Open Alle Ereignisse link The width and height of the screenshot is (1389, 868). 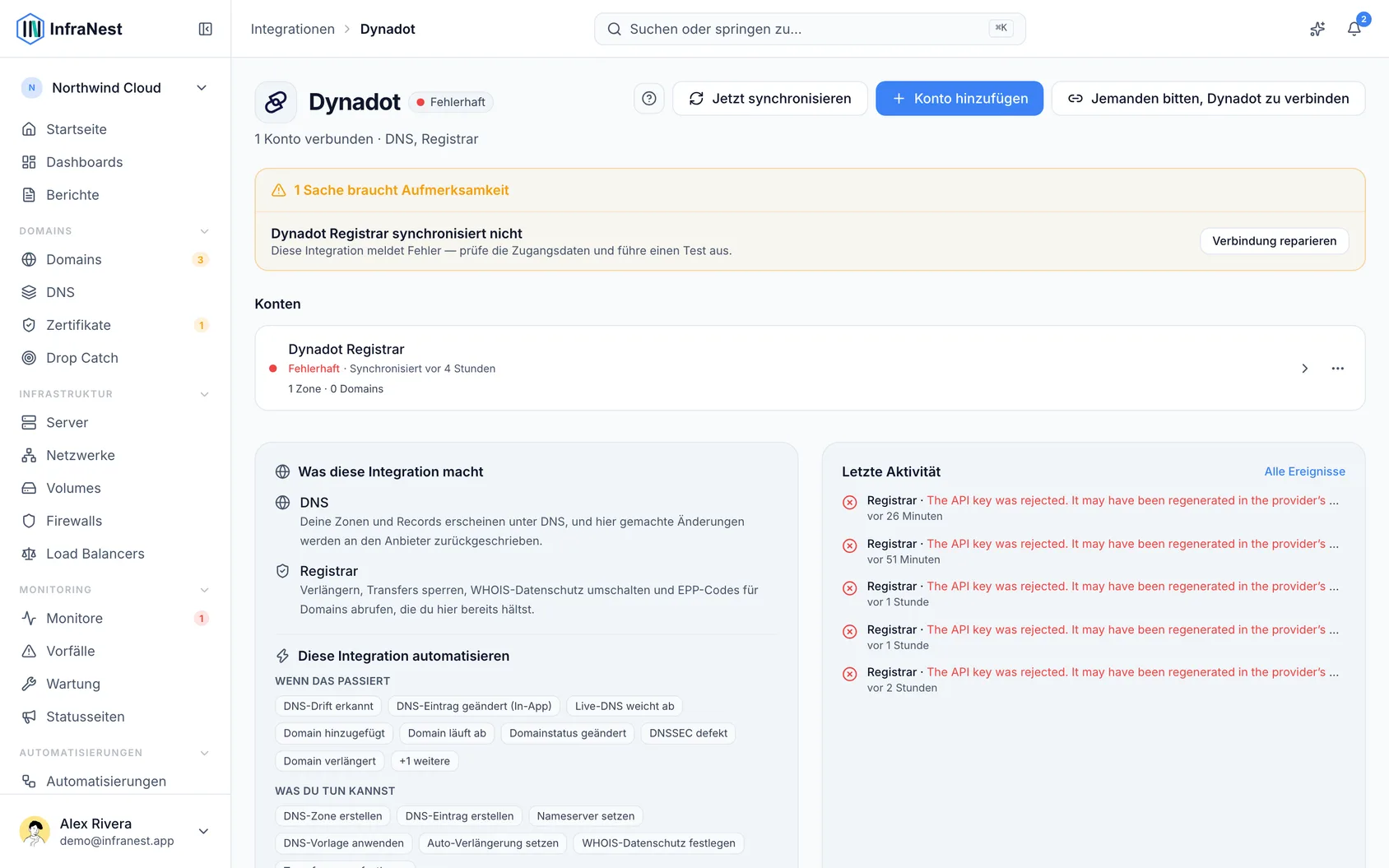coord(1304,471)
